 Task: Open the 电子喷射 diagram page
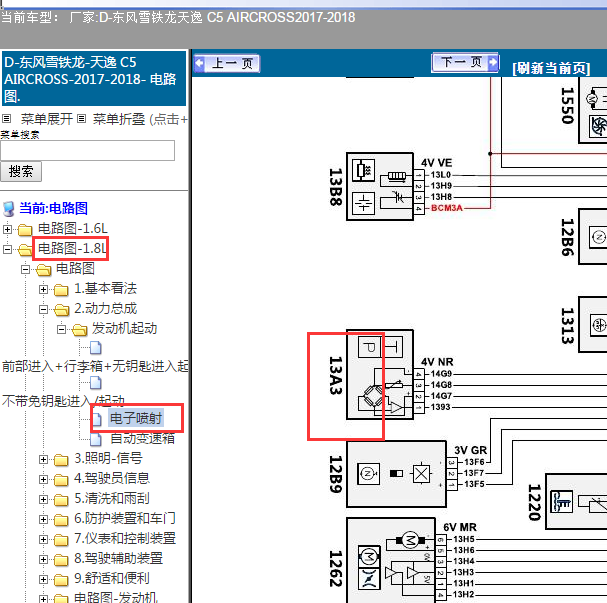click(x=135, y=418)
